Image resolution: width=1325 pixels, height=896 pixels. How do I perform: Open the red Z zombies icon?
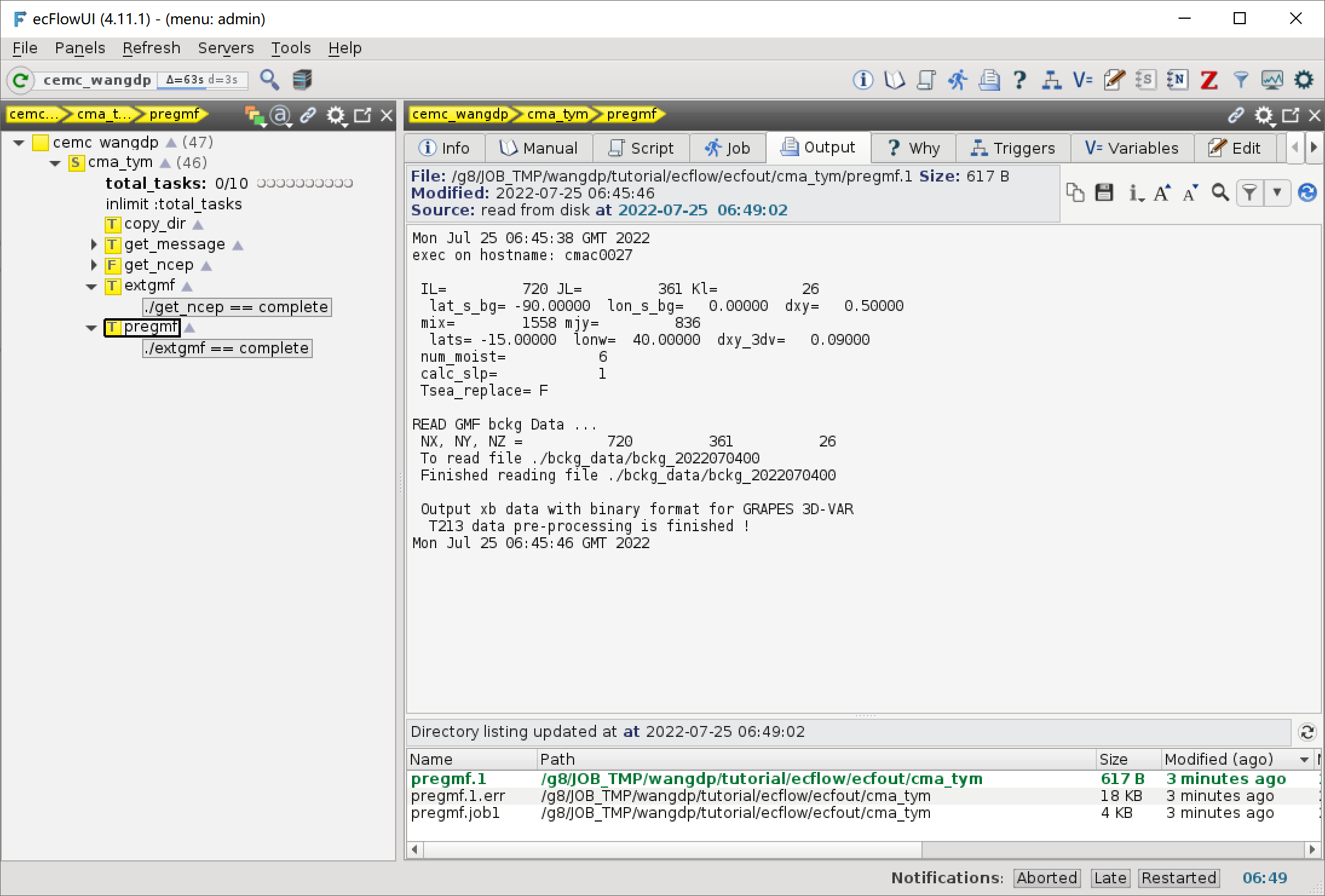[1209, 80]
